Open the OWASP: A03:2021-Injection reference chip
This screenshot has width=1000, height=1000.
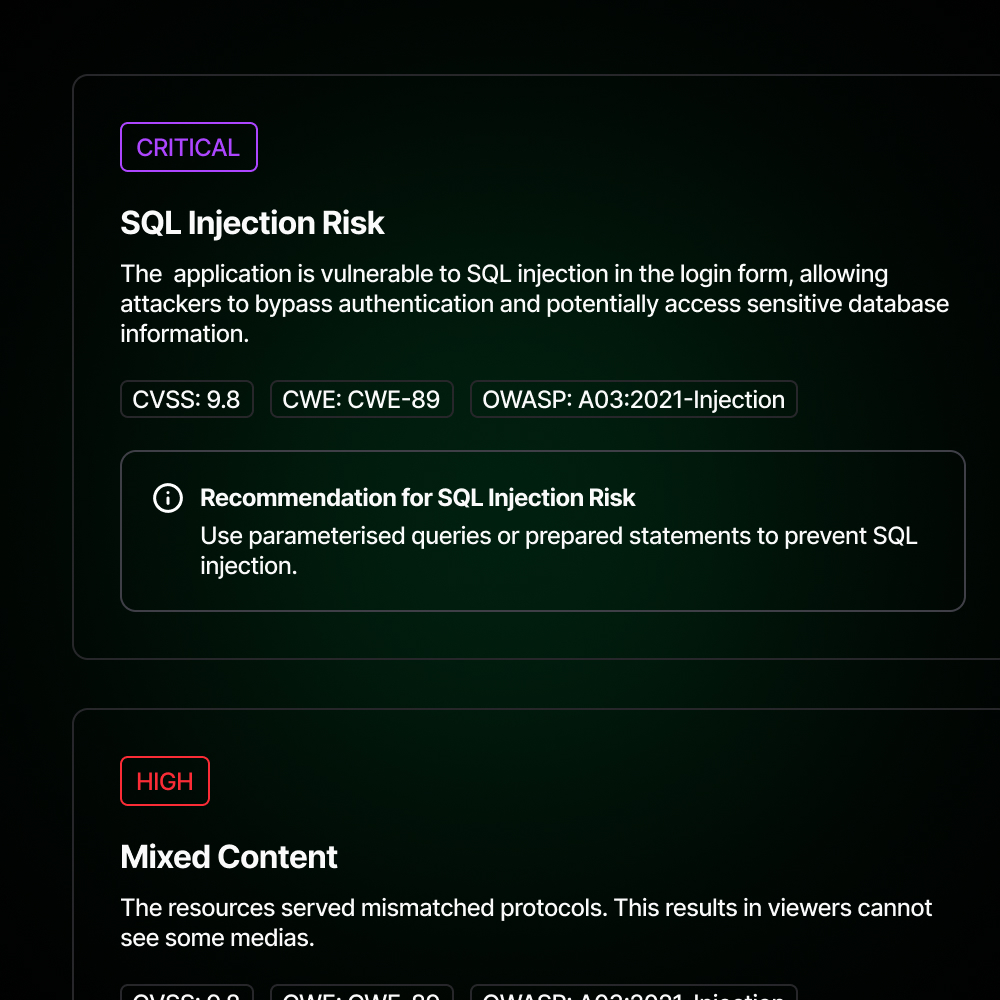click(633, 399)
